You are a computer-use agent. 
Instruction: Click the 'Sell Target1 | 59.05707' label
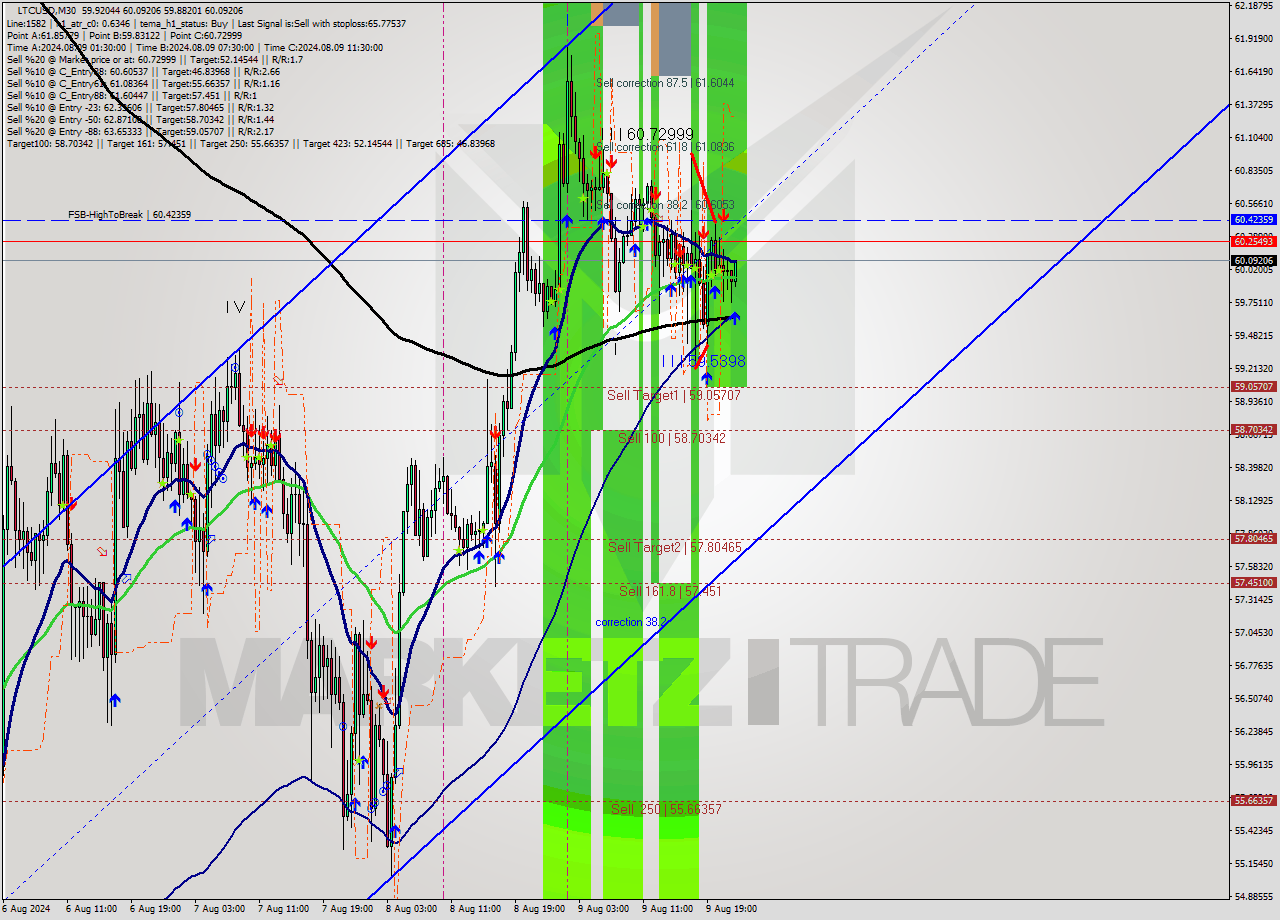coord(674,395)
